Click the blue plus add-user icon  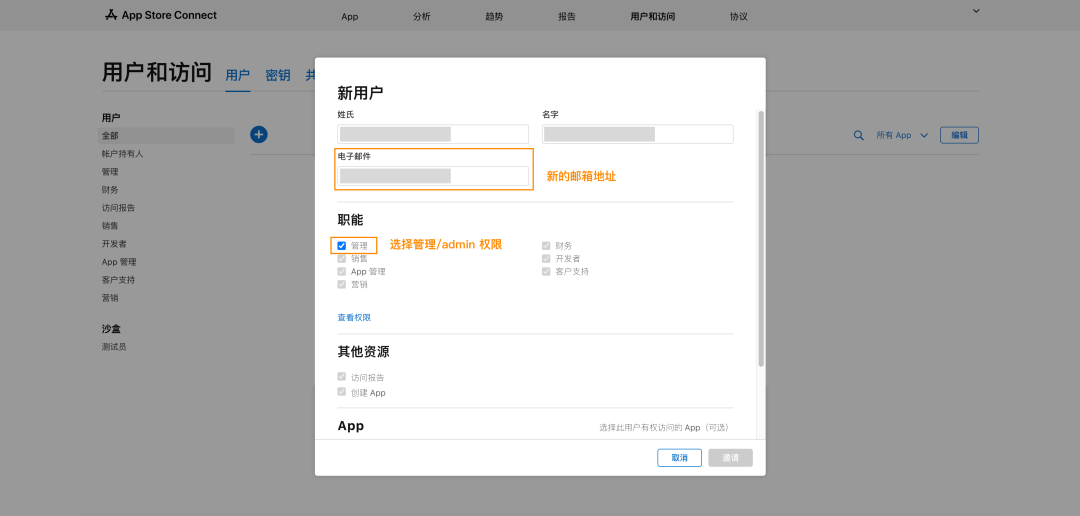[259, 135]
